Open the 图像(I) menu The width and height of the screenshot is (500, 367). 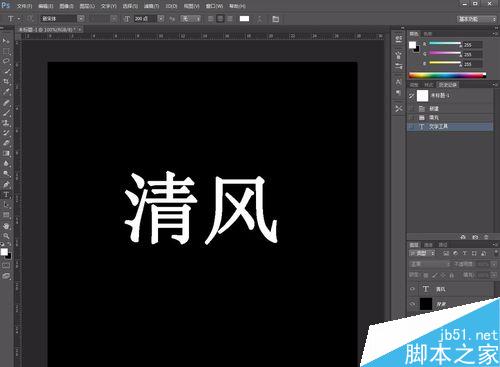pos(66,6)
